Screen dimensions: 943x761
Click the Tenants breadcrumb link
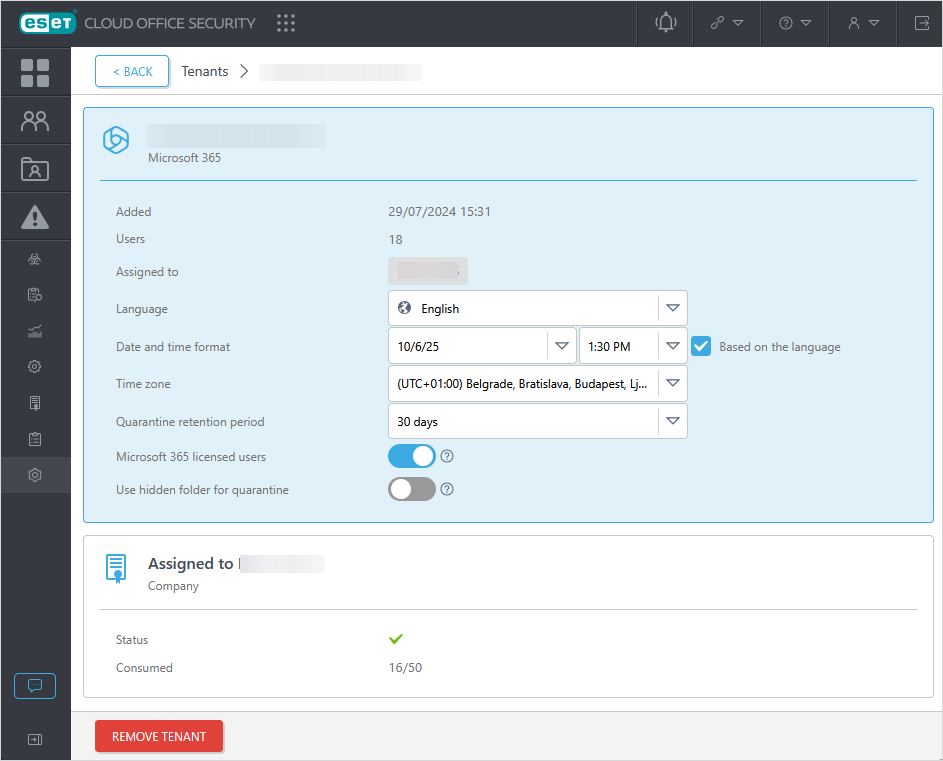(x=205, y=72)
